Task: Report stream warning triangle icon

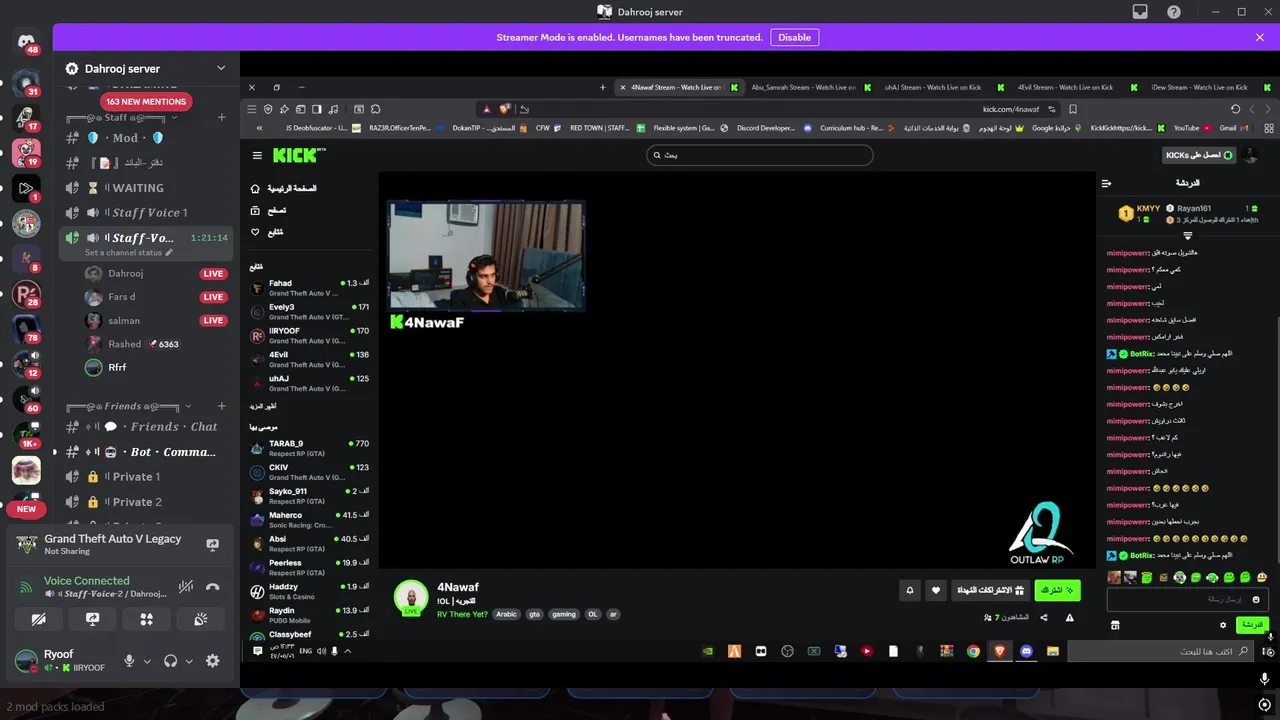Action: pos(1069,618)
